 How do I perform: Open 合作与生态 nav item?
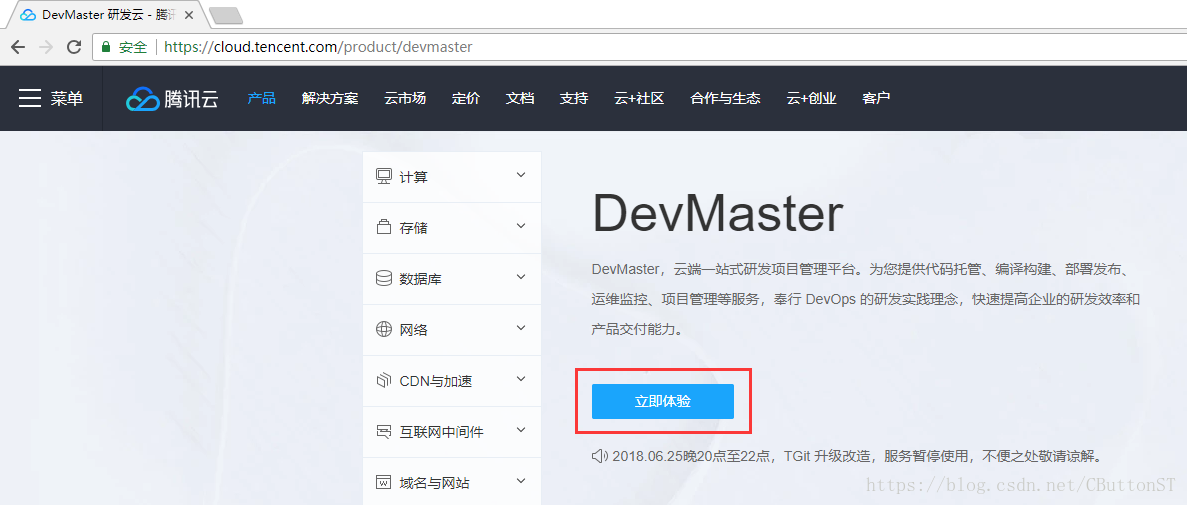click(725, 98)
